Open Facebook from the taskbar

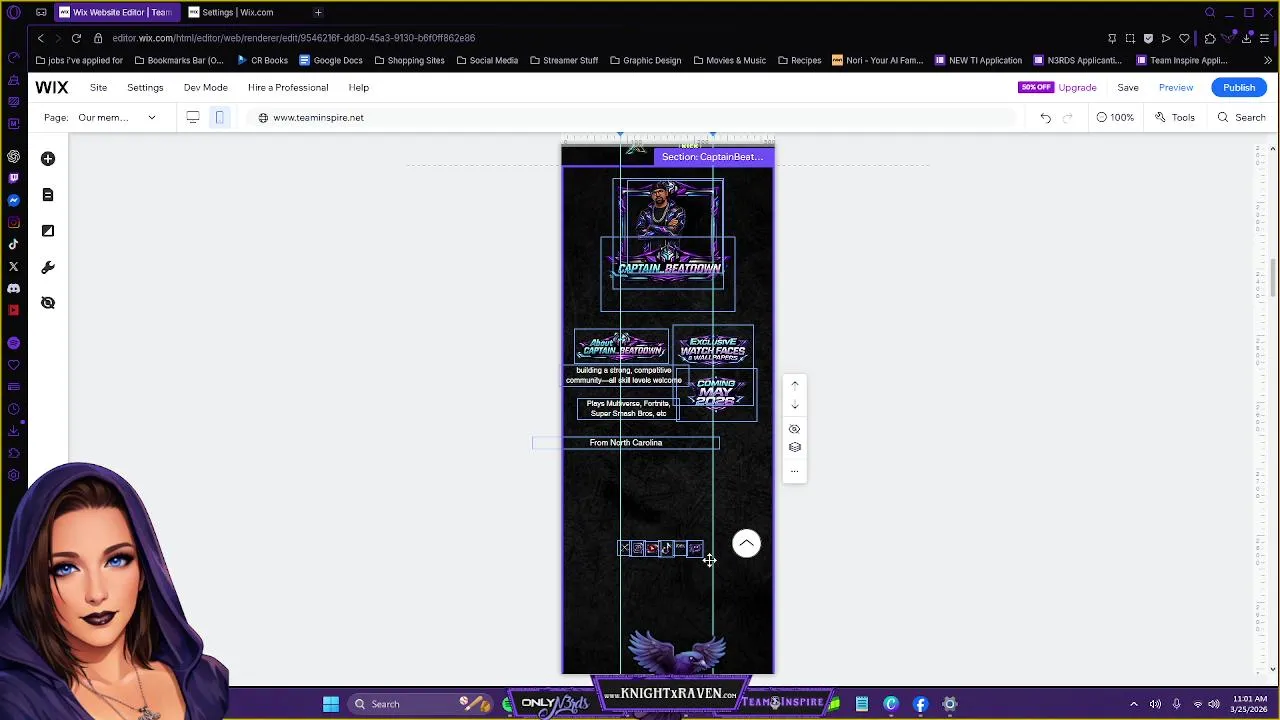click(x=921, y=704)
